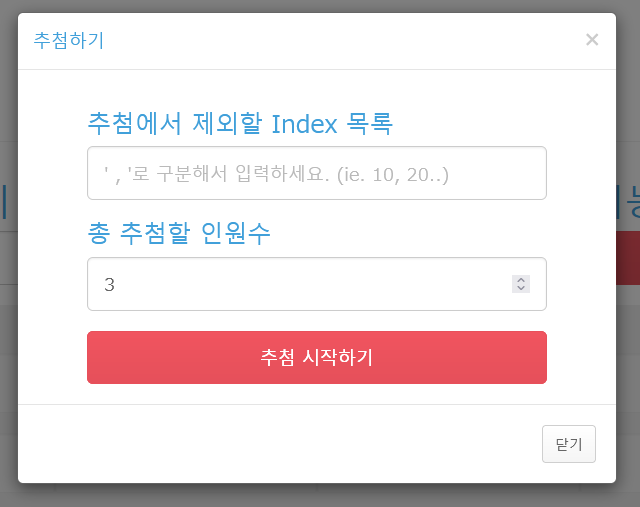
Task: Click the dark red bar behind the modal's right edge
Action: (628, 258)
